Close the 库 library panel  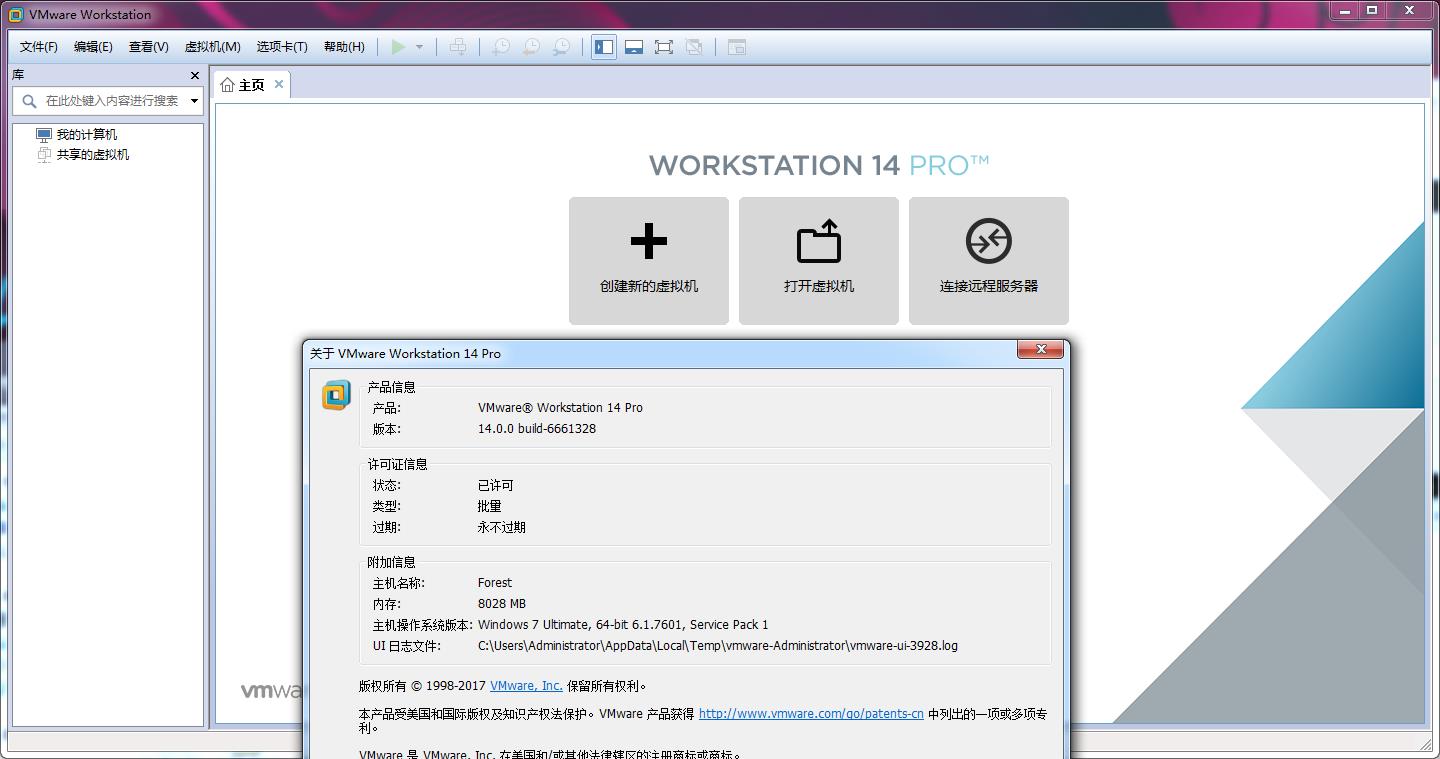[195, 75]
